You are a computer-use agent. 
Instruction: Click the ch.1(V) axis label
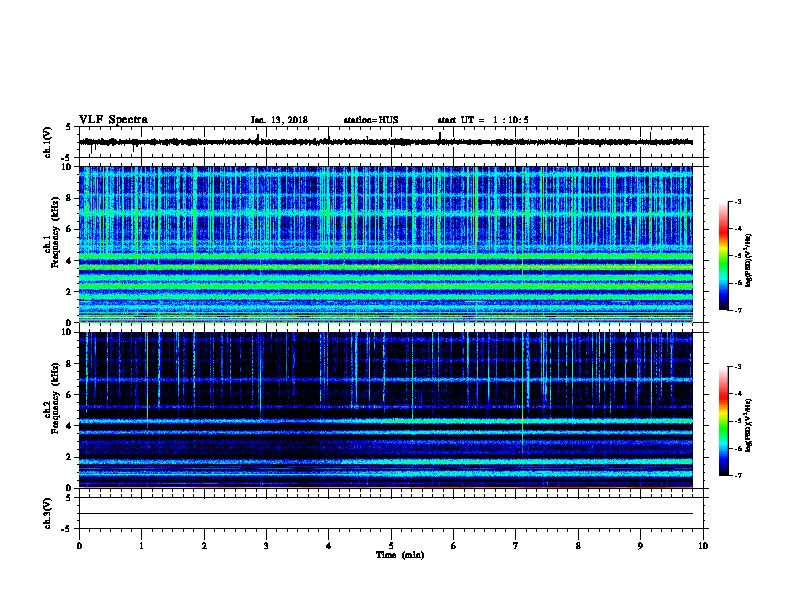click(48, 142)
